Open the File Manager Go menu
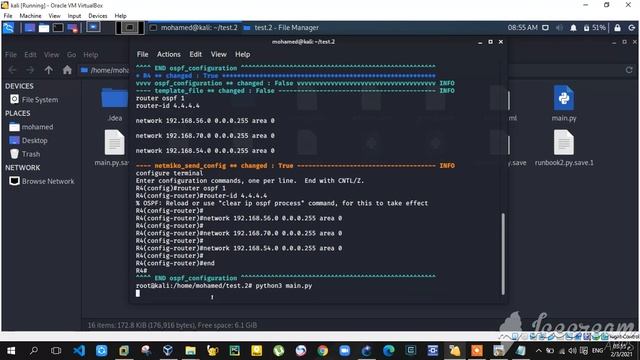 71,55
